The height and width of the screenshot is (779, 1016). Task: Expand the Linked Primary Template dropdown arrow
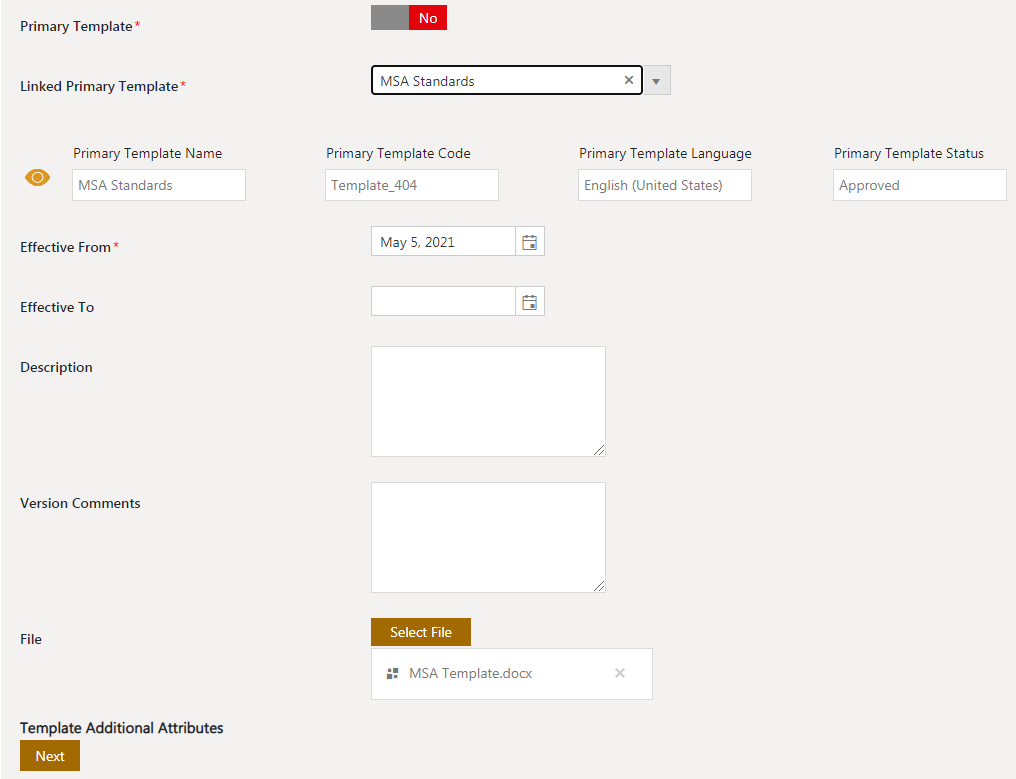tap(657, 81)
